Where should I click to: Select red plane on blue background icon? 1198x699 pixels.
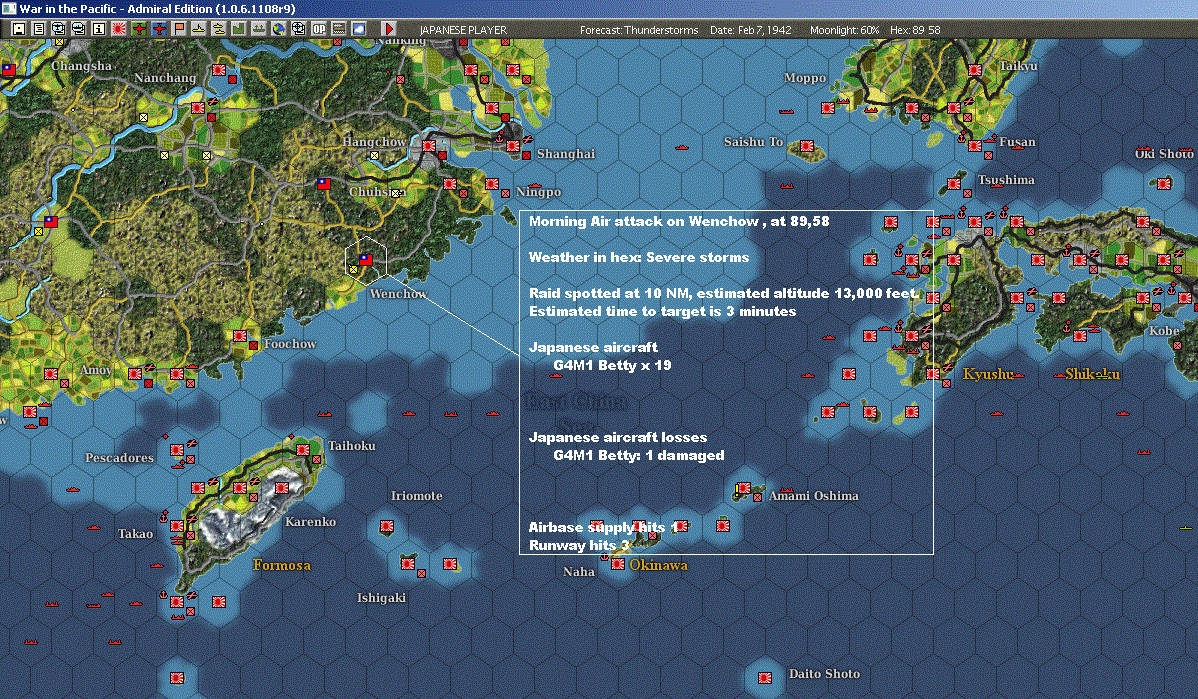point(159,29)
